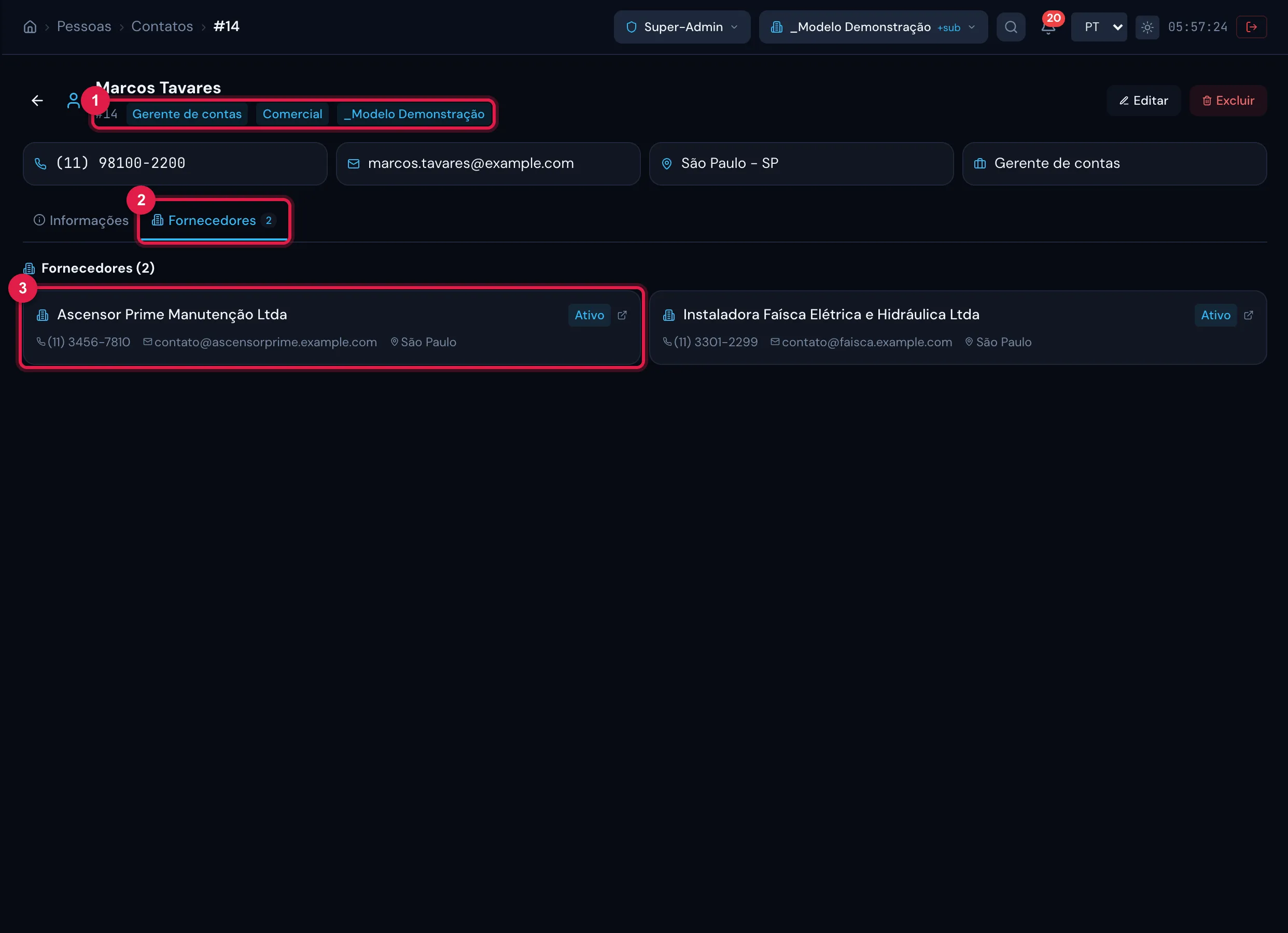Screen dimensions: 1288x933
Task: Click the Gerente de contas tag
Action: 187,114
